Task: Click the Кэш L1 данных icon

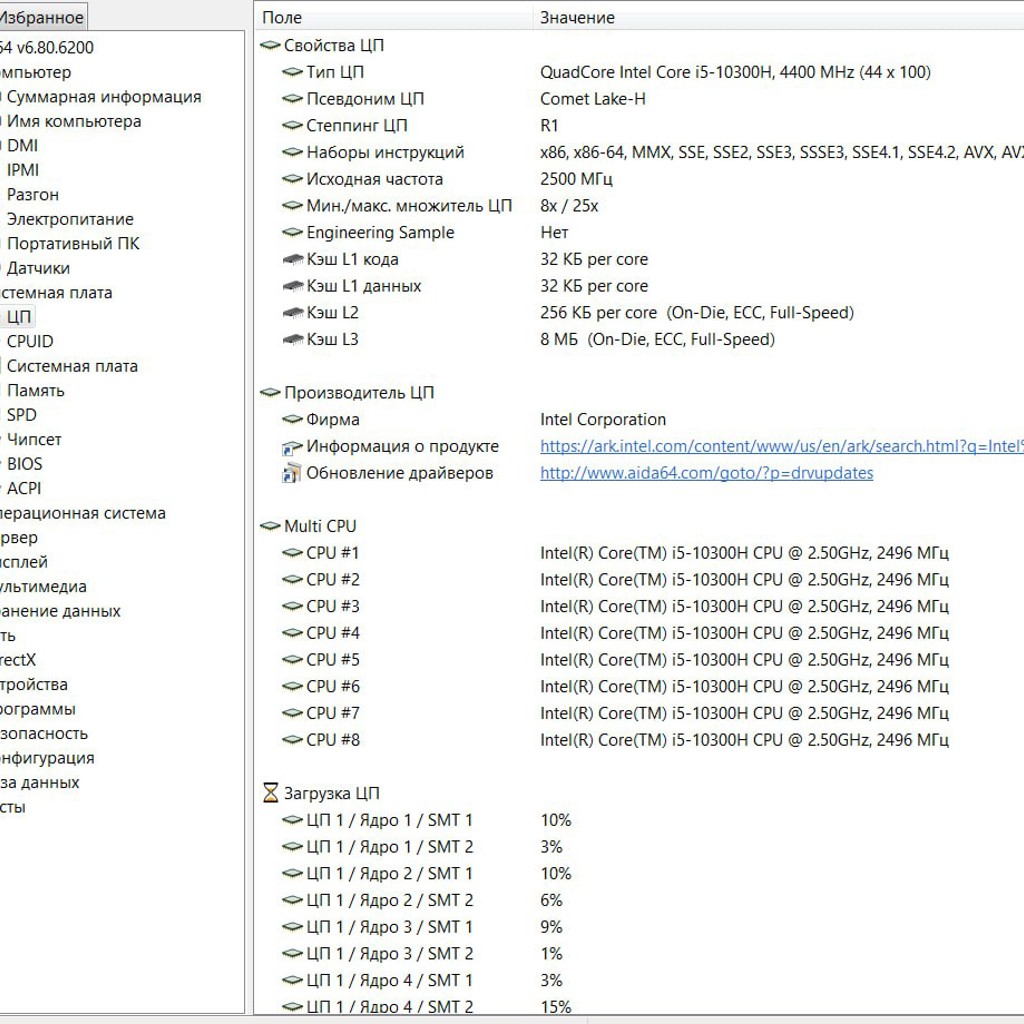Action: (292, 286)
